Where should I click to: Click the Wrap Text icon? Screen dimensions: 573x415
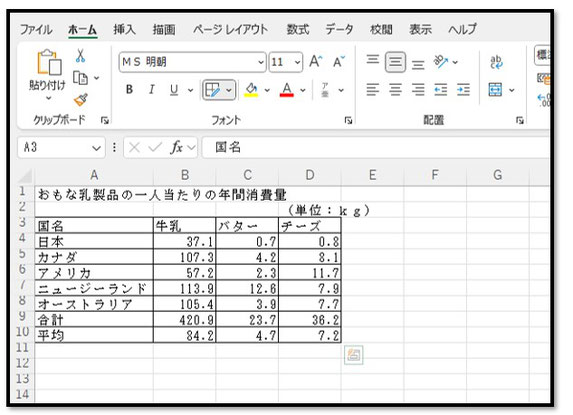coord(496,62)
